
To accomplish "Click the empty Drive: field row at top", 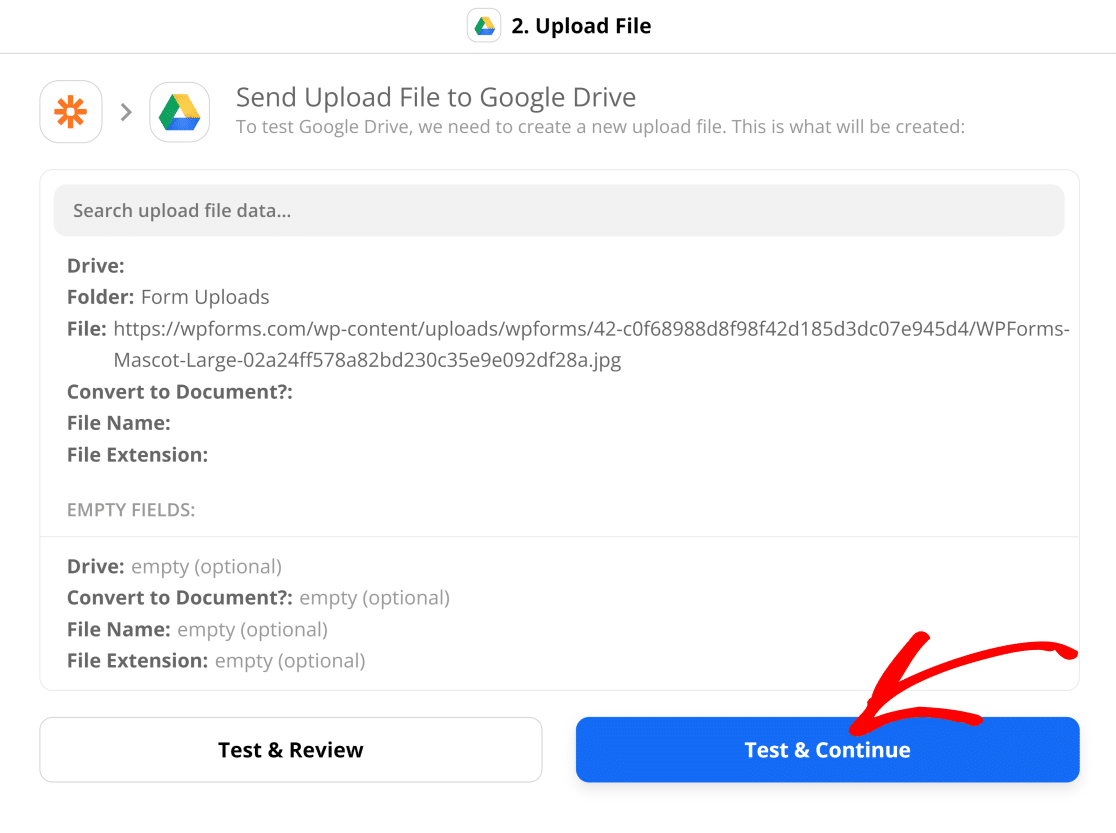I will [x=95, y=266].
